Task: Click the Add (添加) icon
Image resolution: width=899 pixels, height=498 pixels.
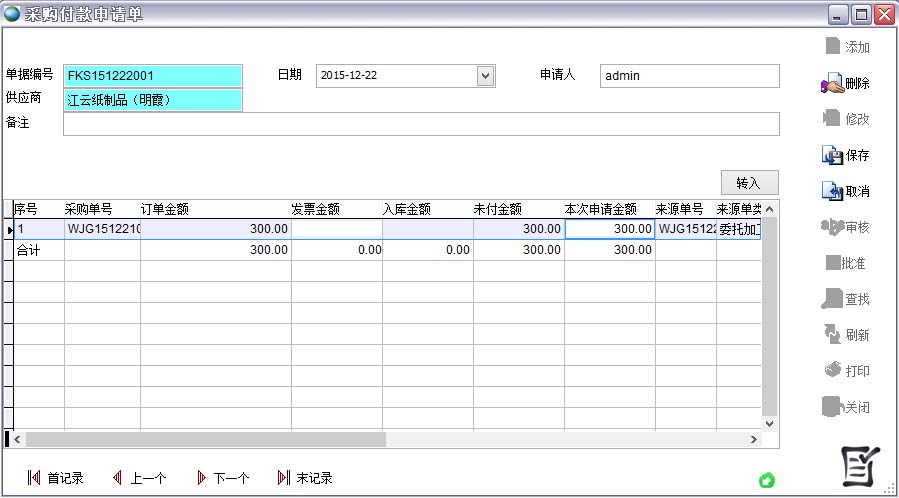Action: pyautogui.click(x=832, y=47)
